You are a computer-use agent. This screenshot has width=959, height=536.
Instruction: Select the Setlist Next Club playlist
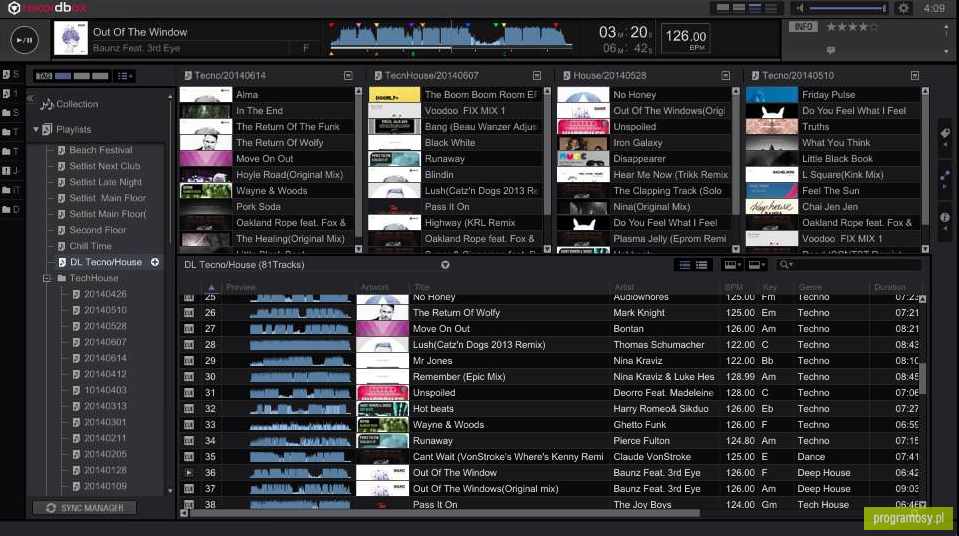(x=105, y=166)
